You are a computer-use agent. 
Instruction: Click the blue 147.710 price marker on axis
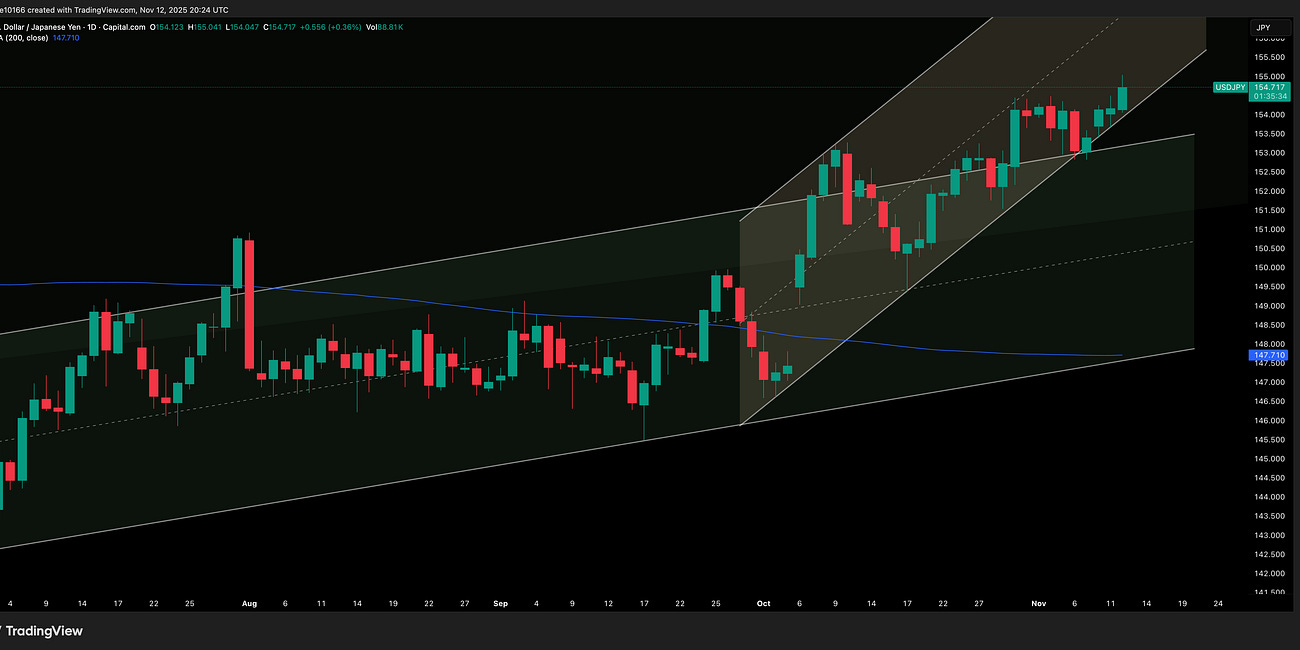pos(1266,355)
